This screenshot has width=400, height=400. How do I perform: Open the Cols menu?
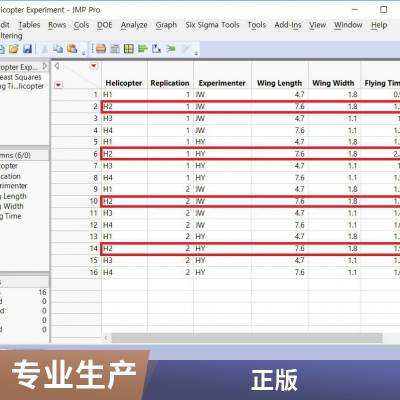tap(81, 25)
